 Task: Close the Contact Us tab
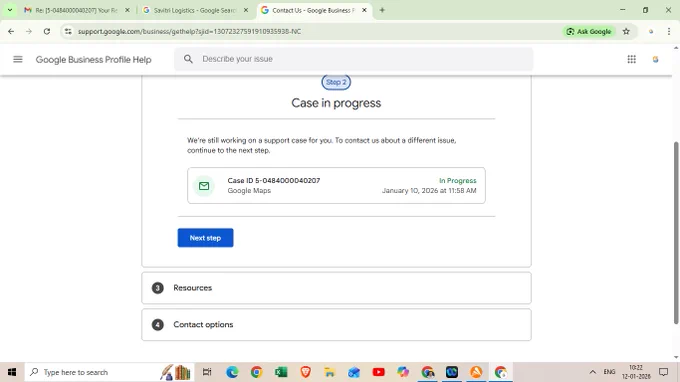pos(364,10)
